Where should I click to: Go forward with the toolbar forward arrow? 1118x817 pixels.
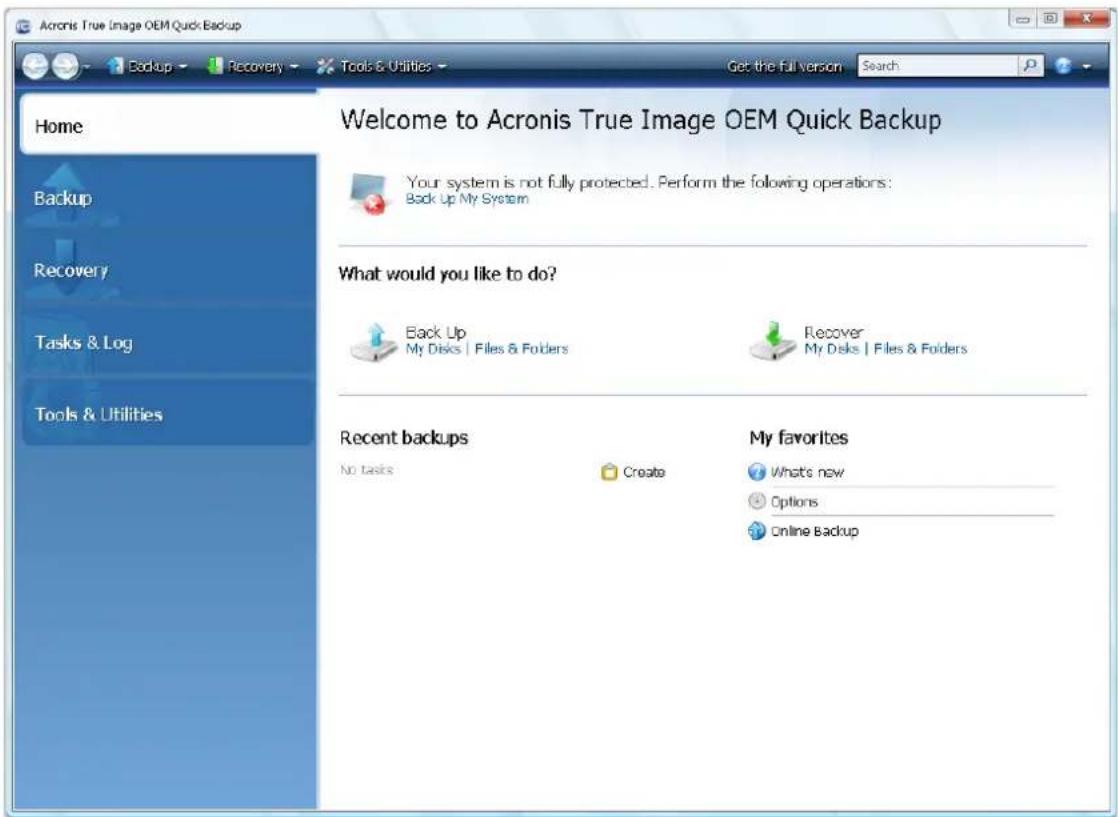(x=65, y=66)
